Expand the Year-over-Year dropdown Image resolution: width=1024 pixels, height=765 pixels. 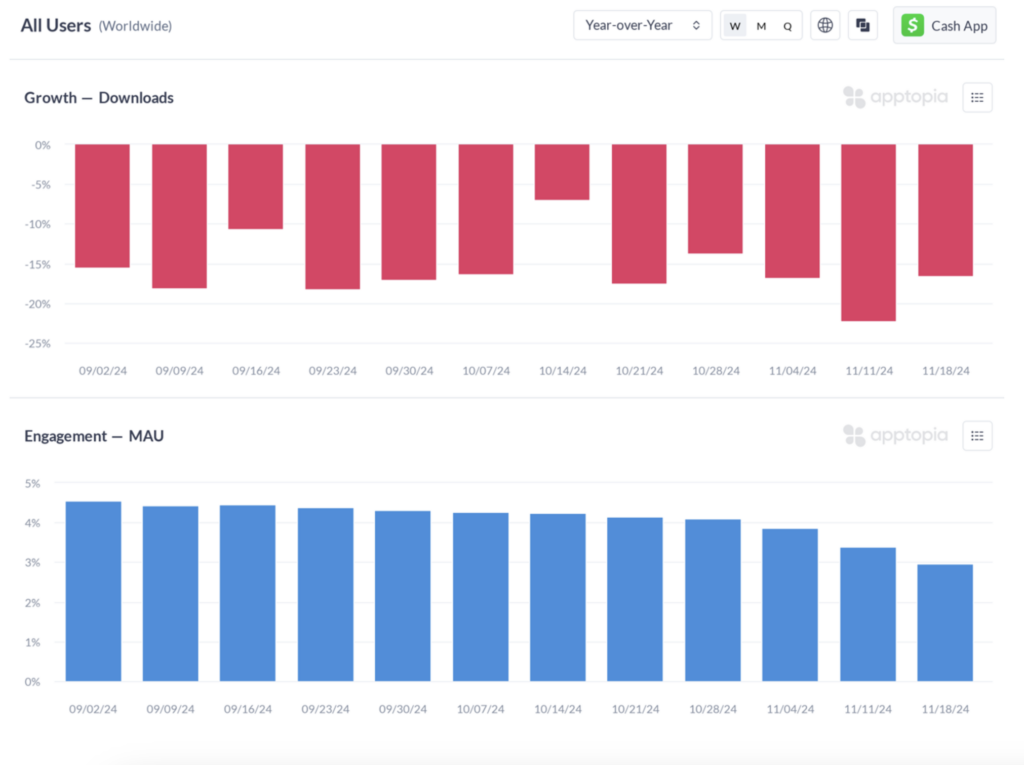click(642, 26)
